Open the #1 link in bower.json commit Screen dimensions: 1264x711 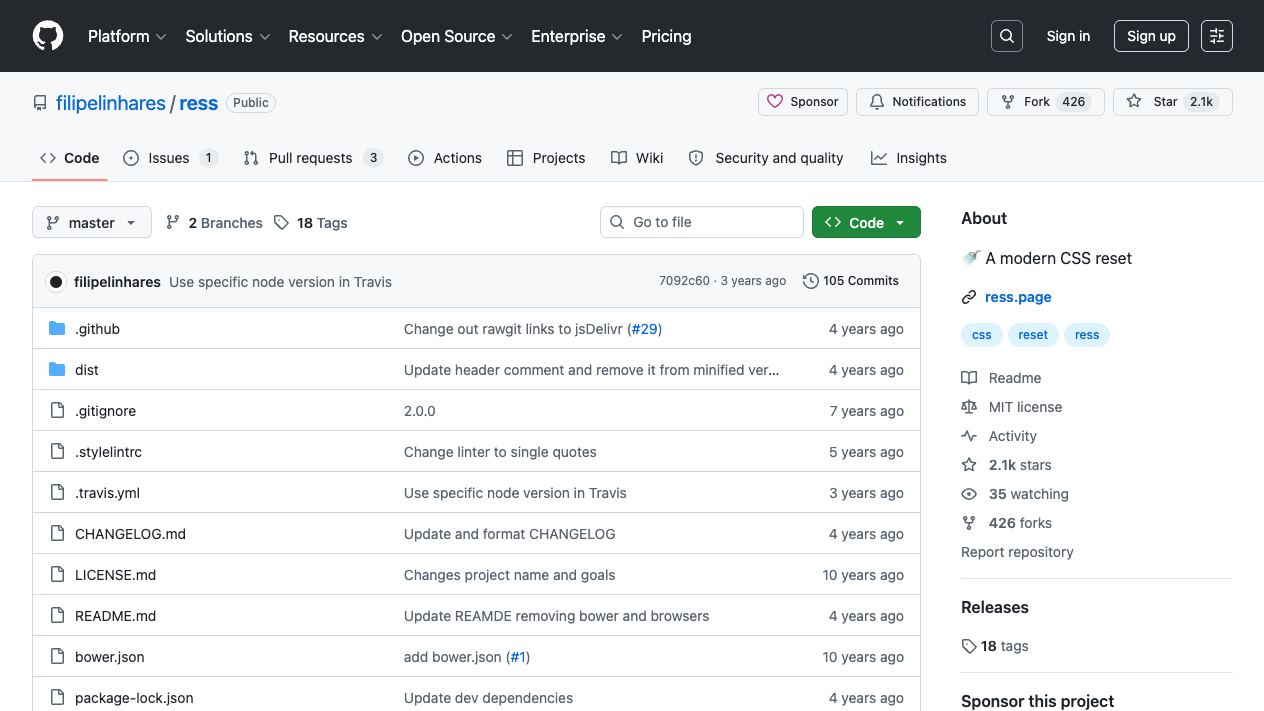click(518, 657)
